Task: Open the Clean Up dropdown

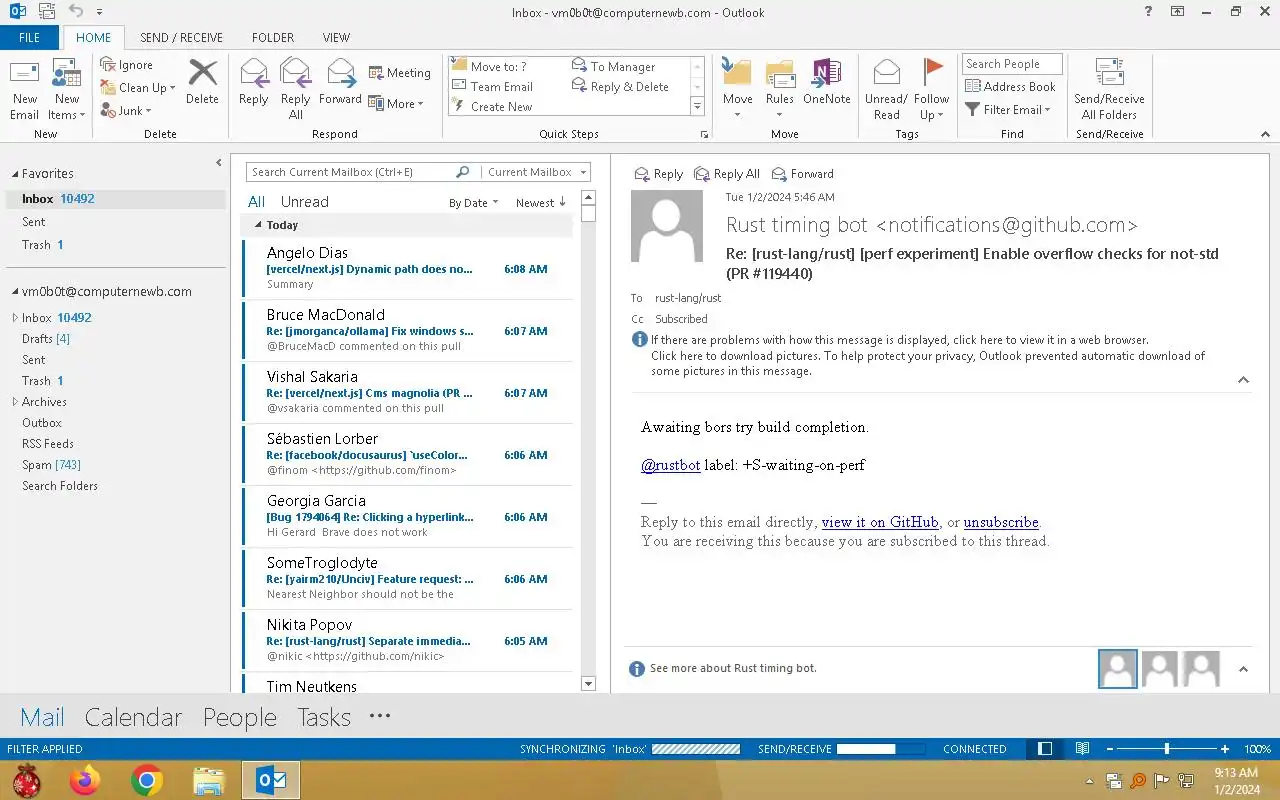Action: coord(138,88)
